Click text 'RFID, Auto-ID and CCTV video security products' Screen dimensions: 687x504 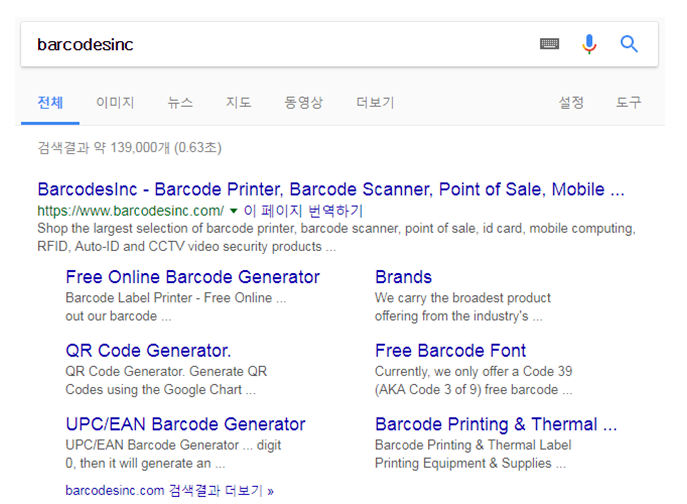(180, 246)
